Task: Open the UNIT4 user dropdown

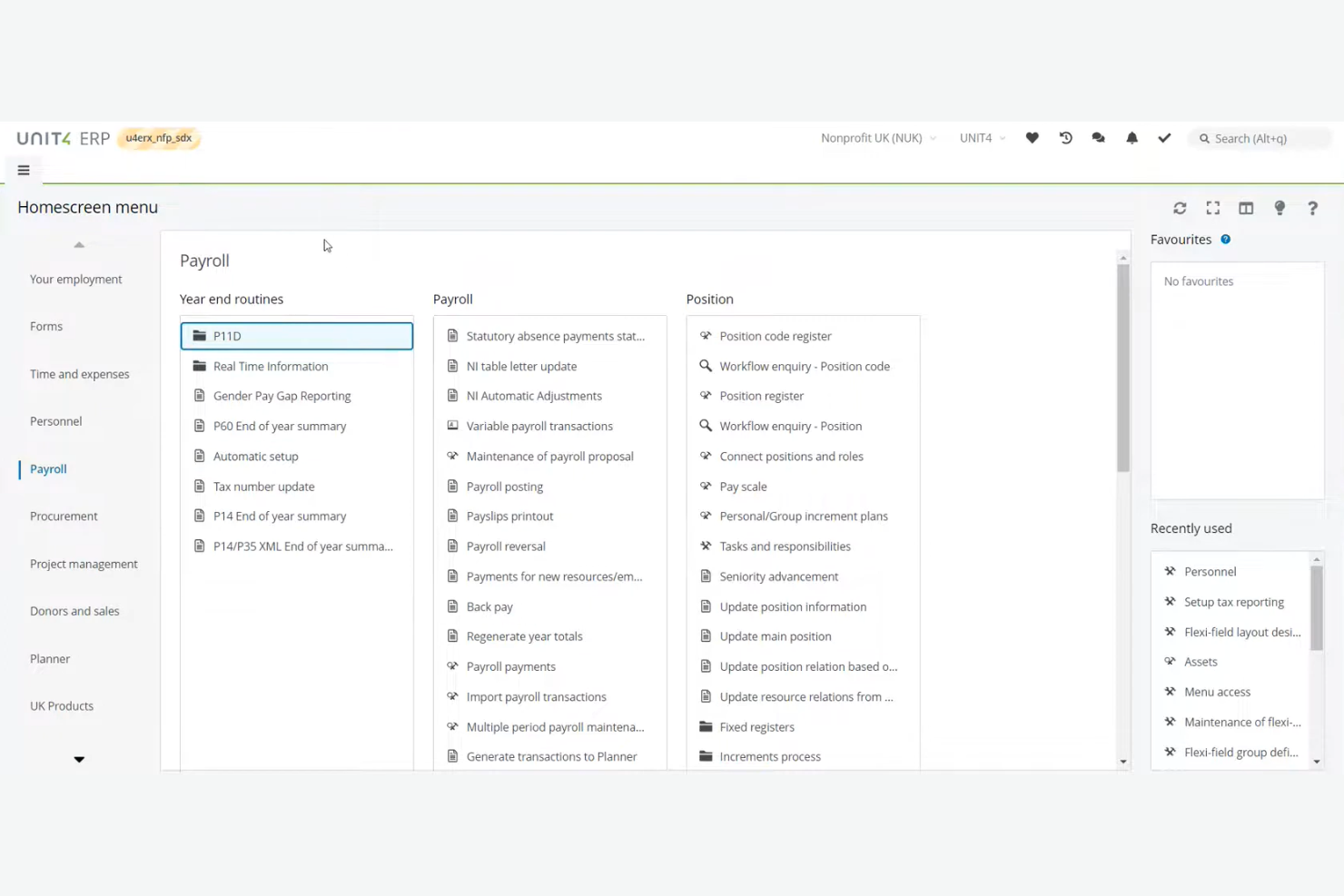Action: (982, 138)
